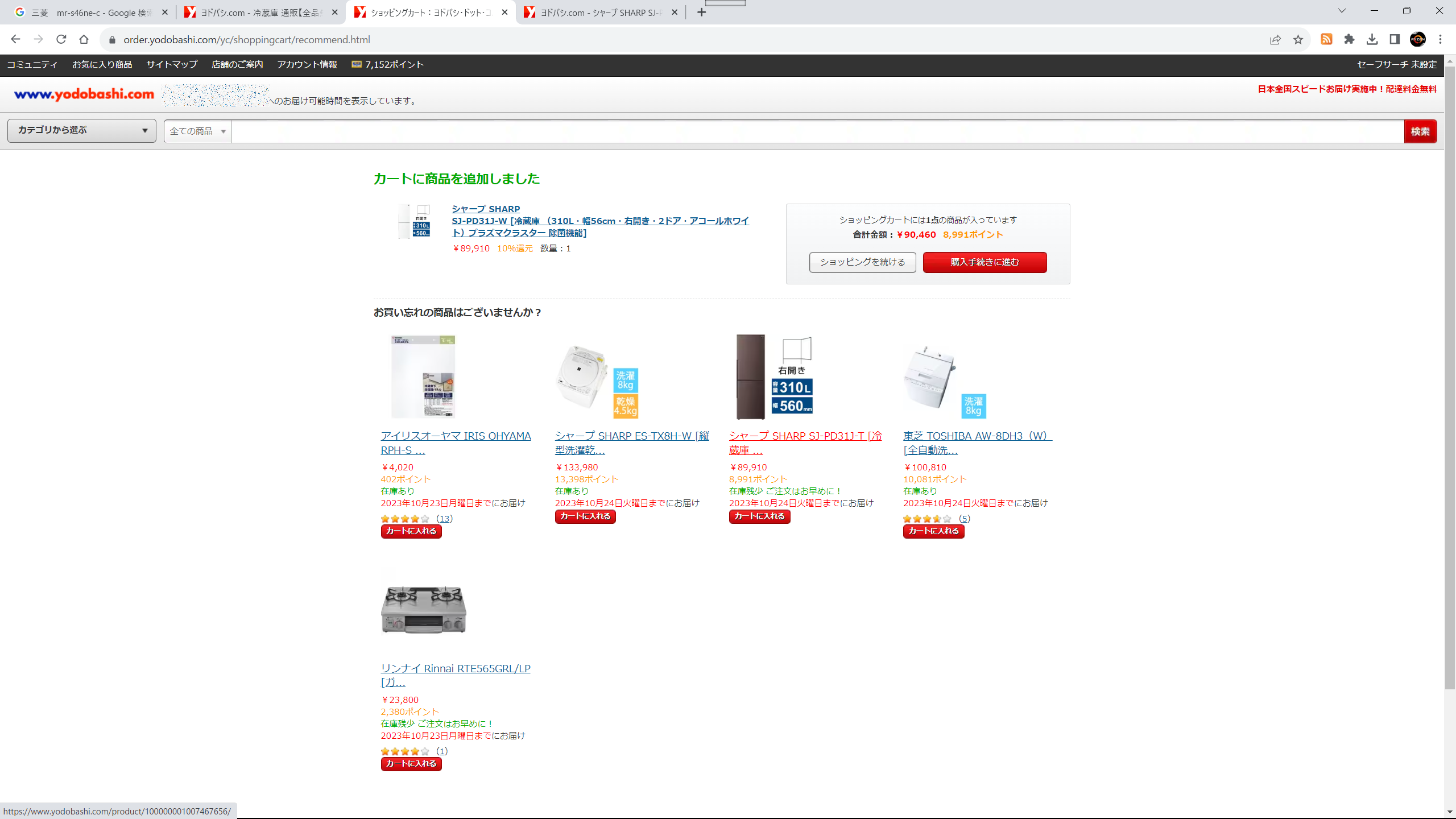Image resolution: width=1456 pixels, height=819 pixels.
Task: Show browser downloads icon
Action: coord(1372,39)
